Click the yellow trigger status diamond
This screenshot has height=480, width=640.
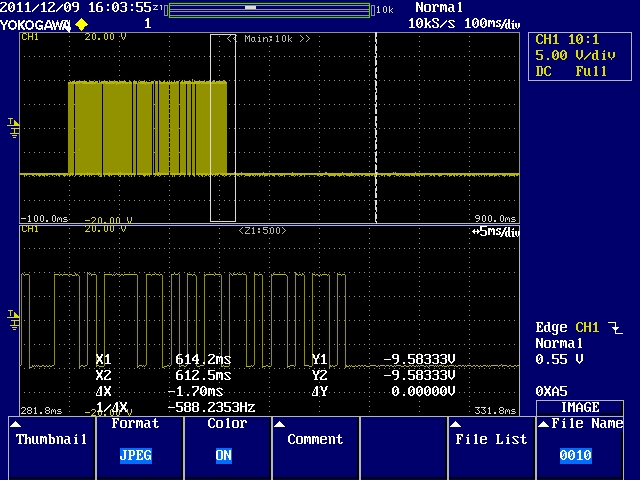[82, 24]
